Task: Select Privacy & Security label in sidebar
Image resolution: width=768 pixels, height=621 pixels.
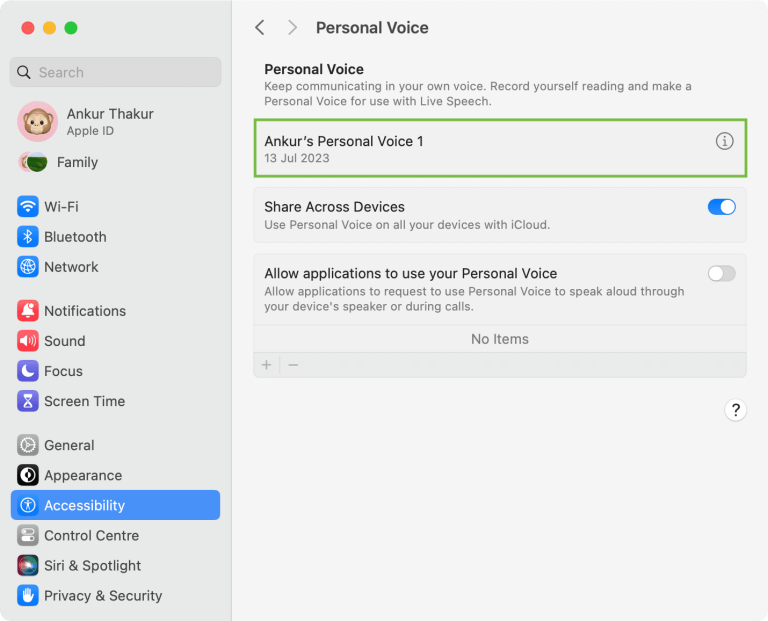Action: pyautogui.click(x=103, y=596)
